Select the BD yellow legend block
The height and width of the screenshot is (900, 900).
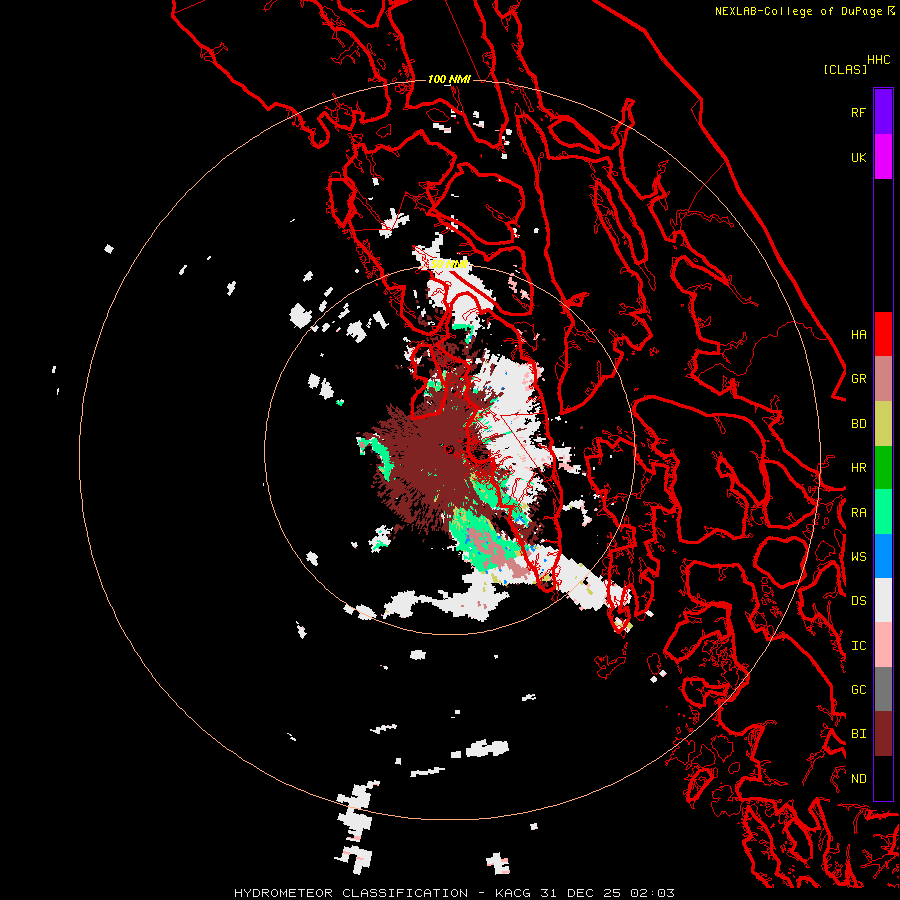click(x=883, y=424)
